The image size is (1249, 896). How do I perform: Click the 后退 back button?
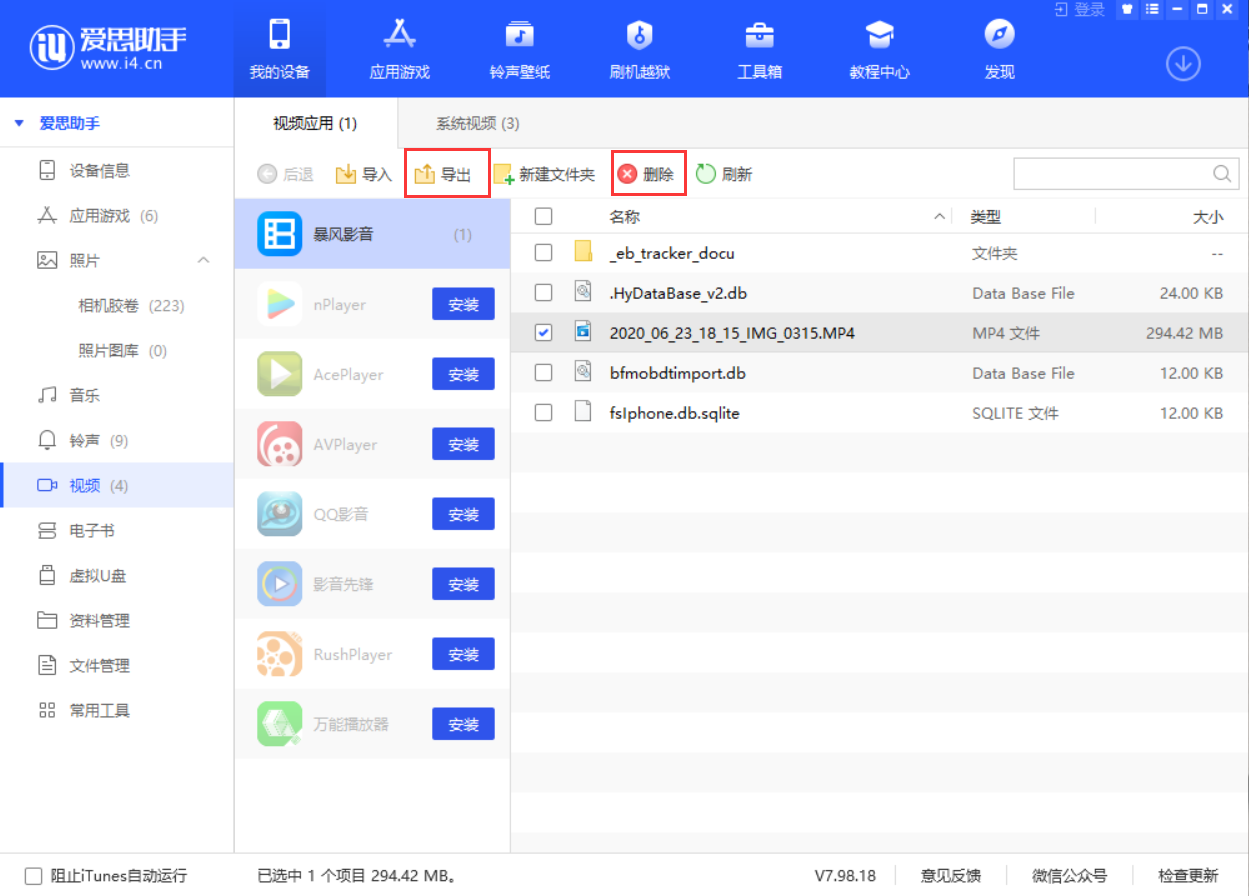coord(286,174)
